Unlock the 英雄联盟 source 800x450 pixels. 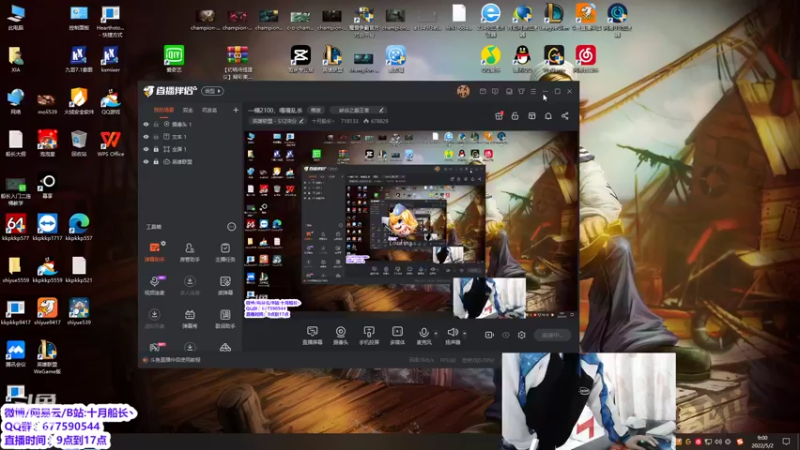pyautogui.click(x=156, y=162)
